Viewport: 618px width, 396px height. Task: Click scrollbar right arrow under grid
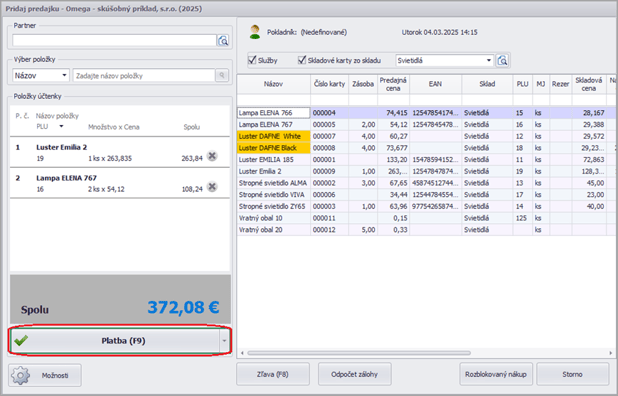coord(611,353)
